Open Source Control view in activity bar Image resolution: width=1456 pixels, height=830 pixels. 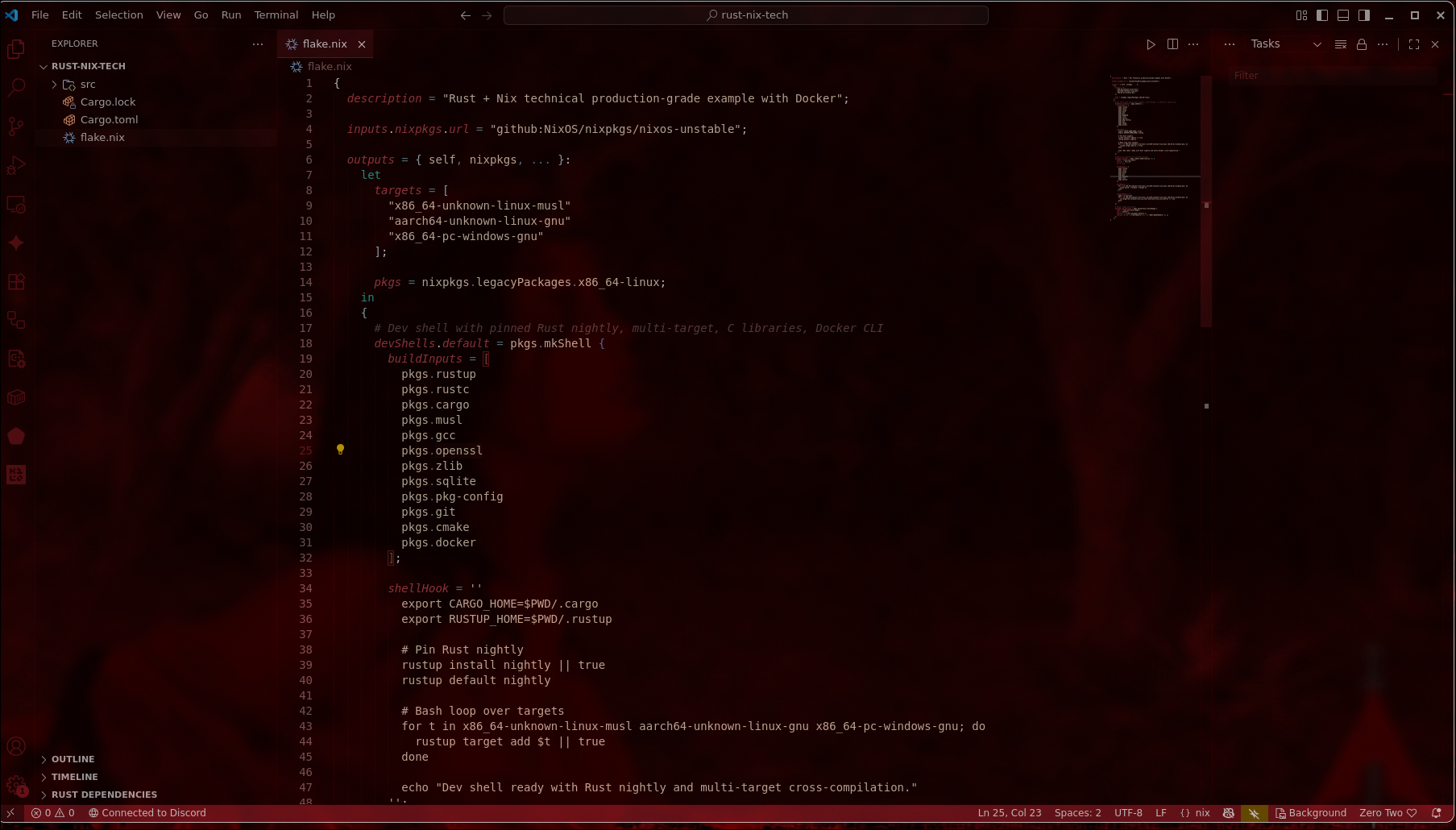(16, 127)
